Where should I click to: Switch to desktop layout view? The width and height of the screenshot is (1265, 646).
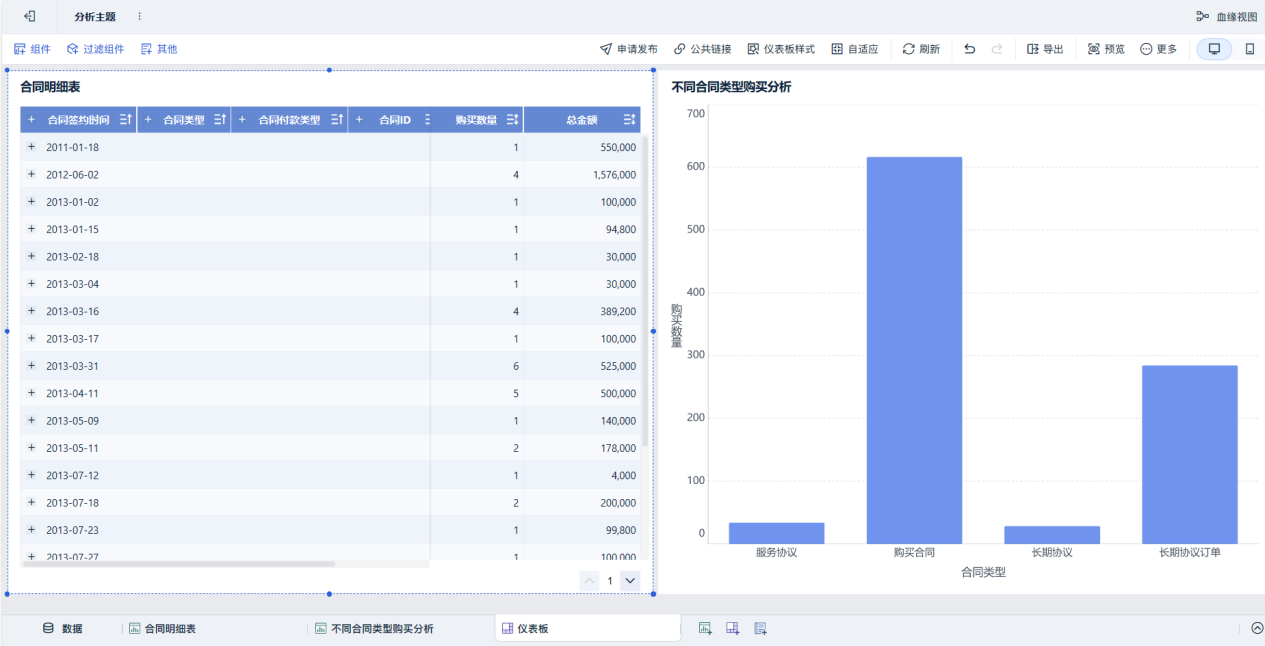click(1214, 49)
